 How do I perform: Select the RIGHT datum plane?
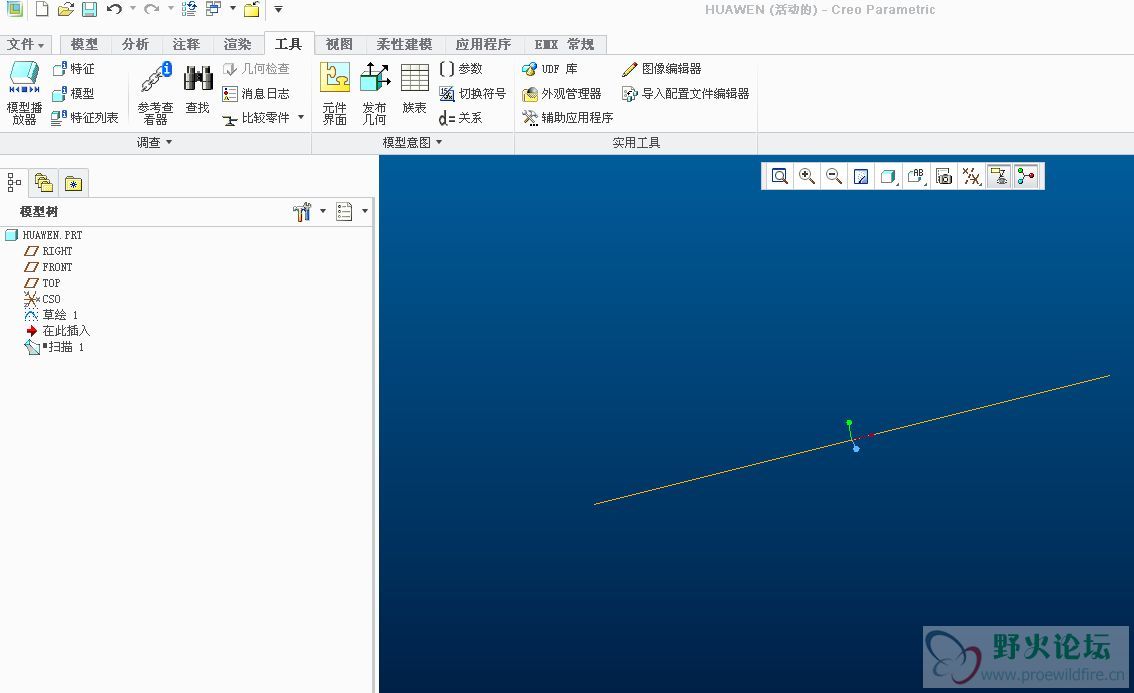pos(48,251)
